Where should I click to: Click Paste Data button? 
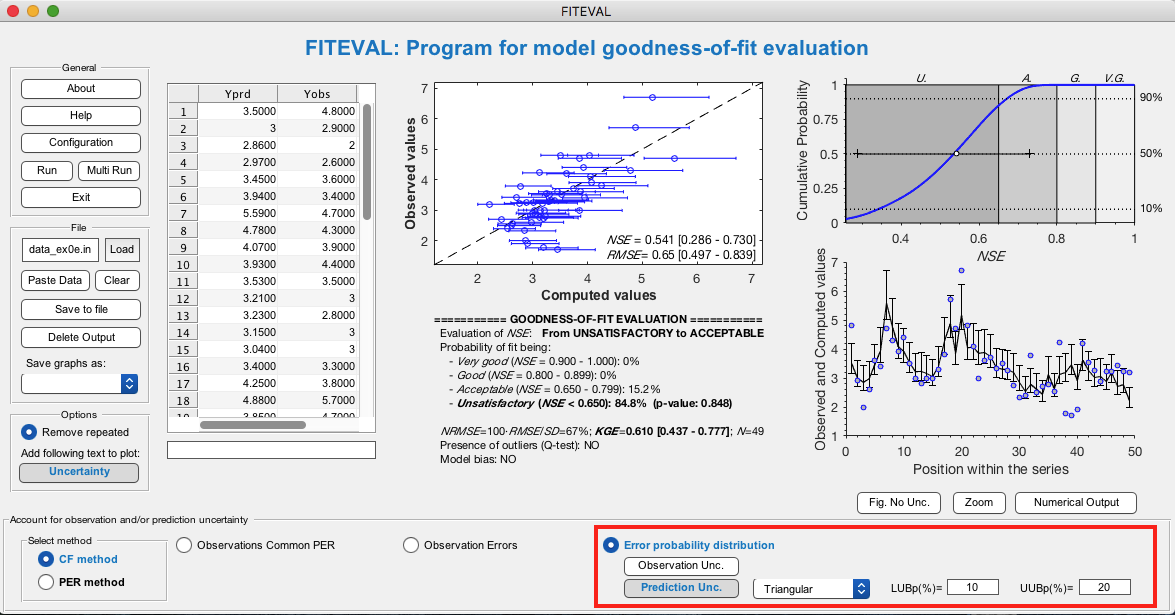point(55,280)
